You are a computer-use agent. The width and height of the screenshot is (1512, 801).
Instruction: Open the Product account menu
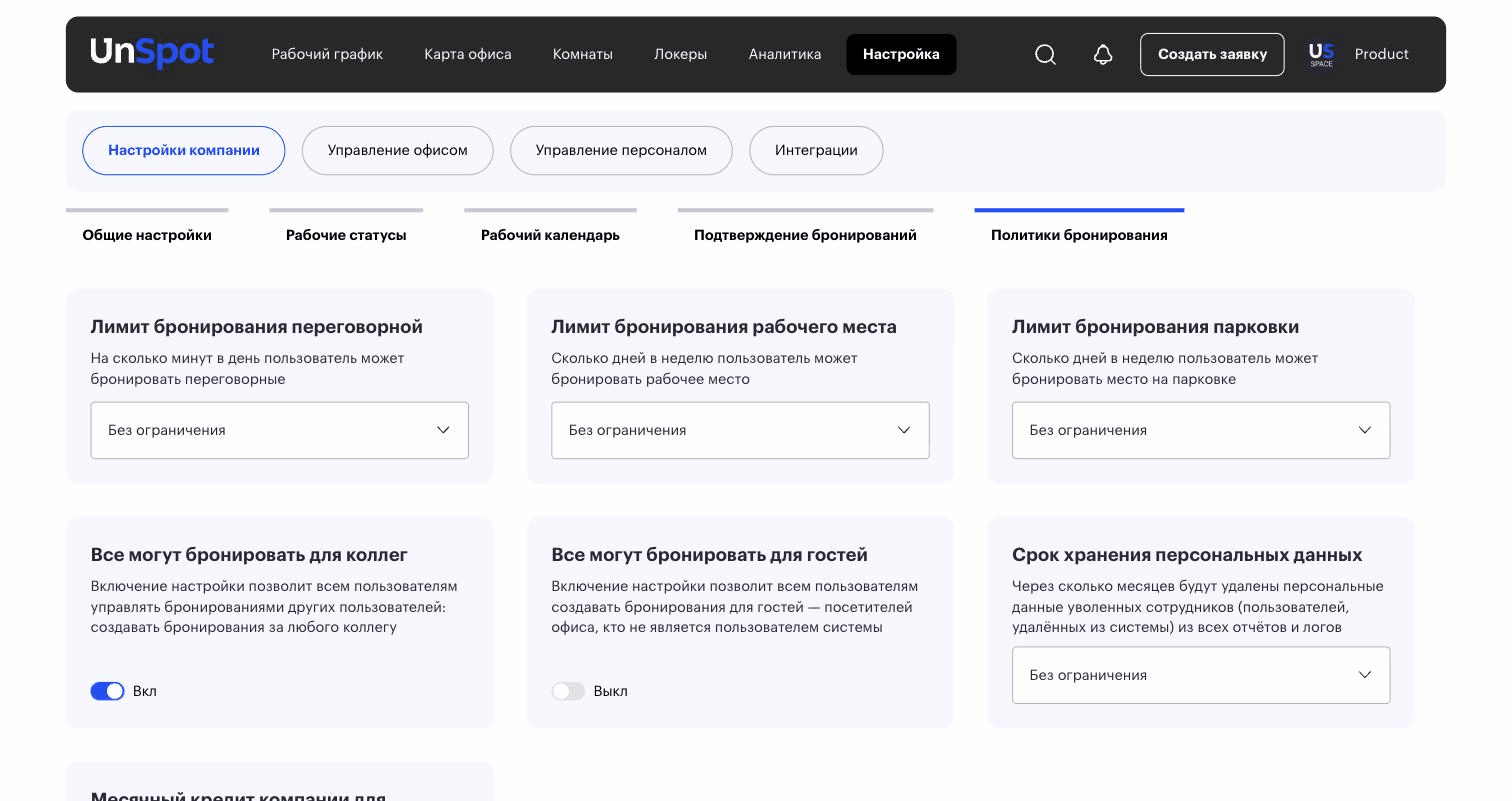(x=1381, y=54)
